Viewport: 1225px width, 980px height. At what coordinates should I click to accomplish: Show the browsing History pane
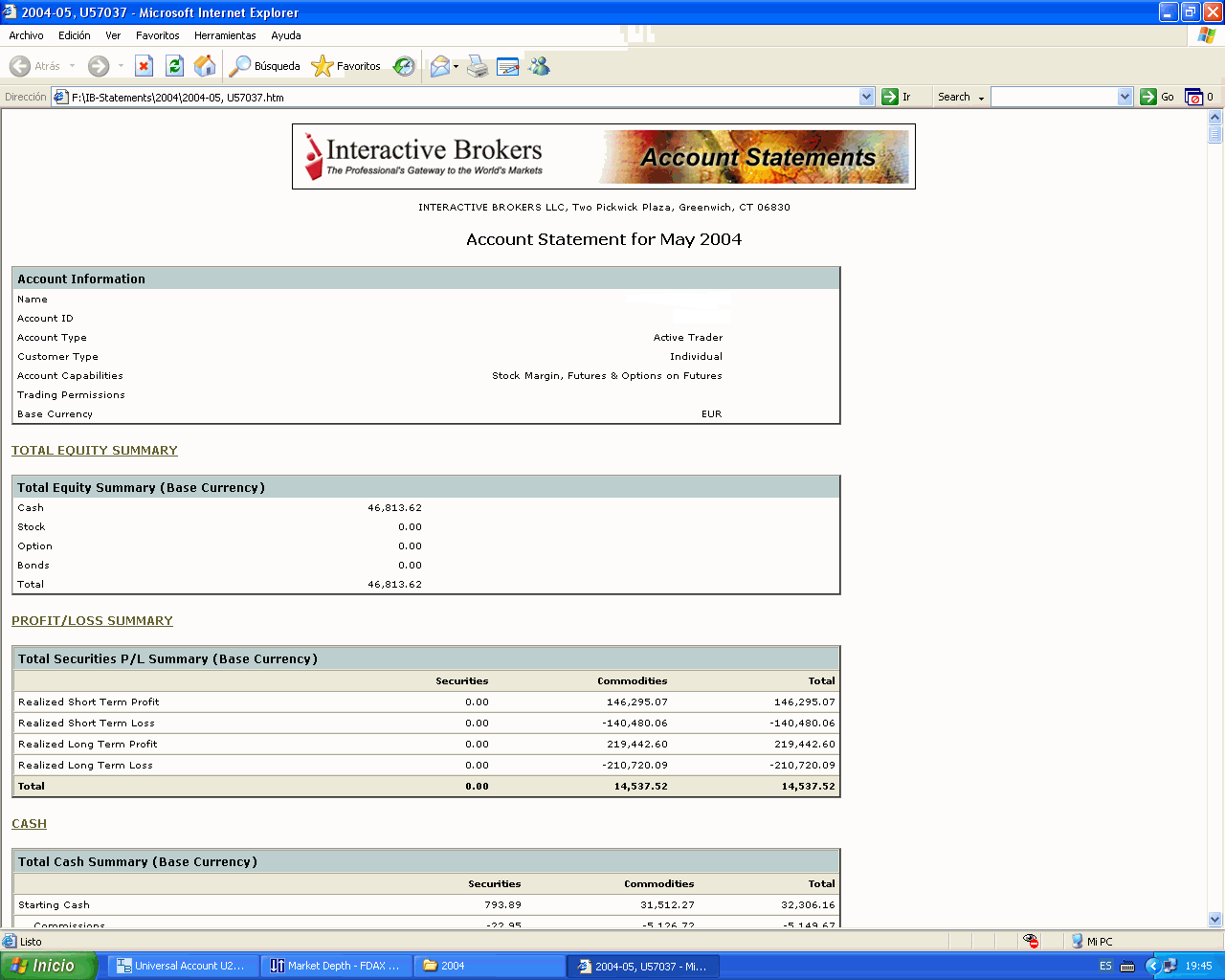[405, 66]
